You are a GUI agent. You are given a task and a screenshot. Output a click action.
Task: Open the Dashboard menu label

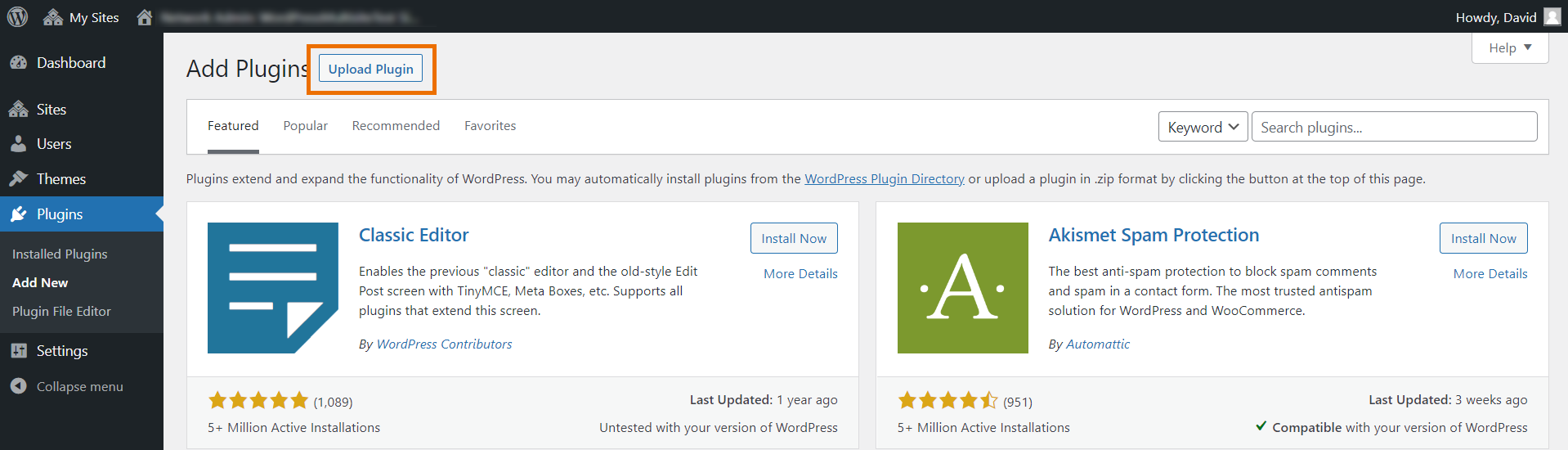(x=71, y=63)
